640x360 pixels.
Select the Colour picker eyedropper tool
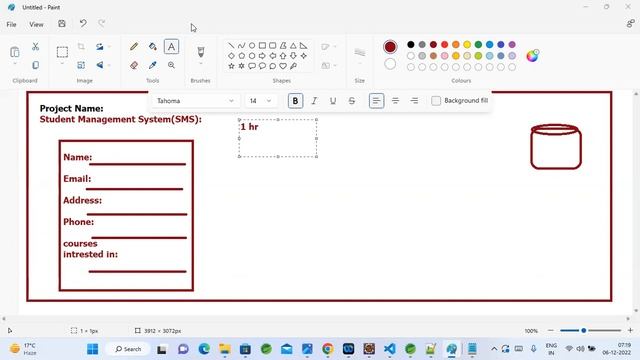tap(153, 65)
